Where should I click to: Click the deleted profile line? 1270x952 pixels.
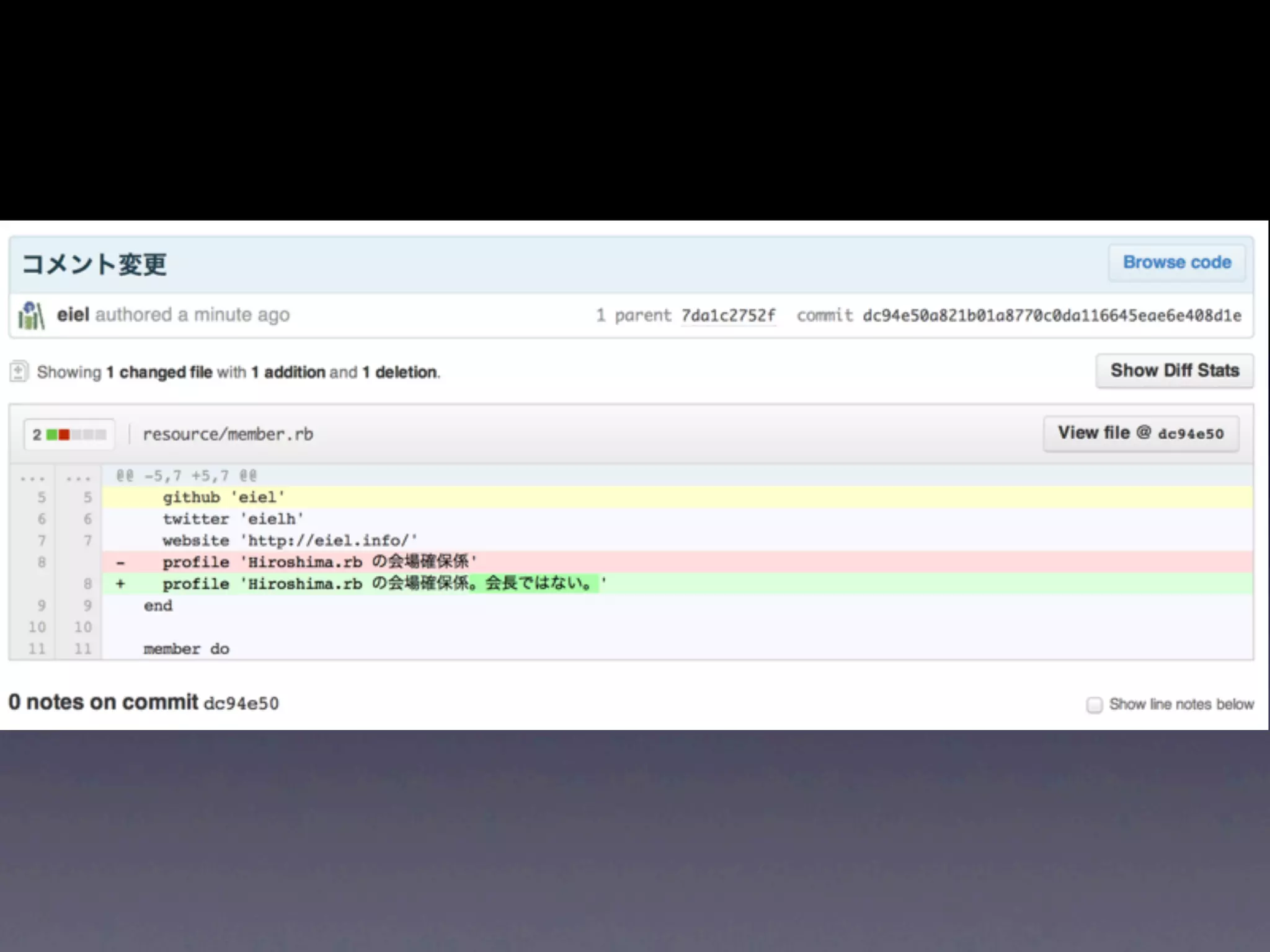click(x=319, y=562)
